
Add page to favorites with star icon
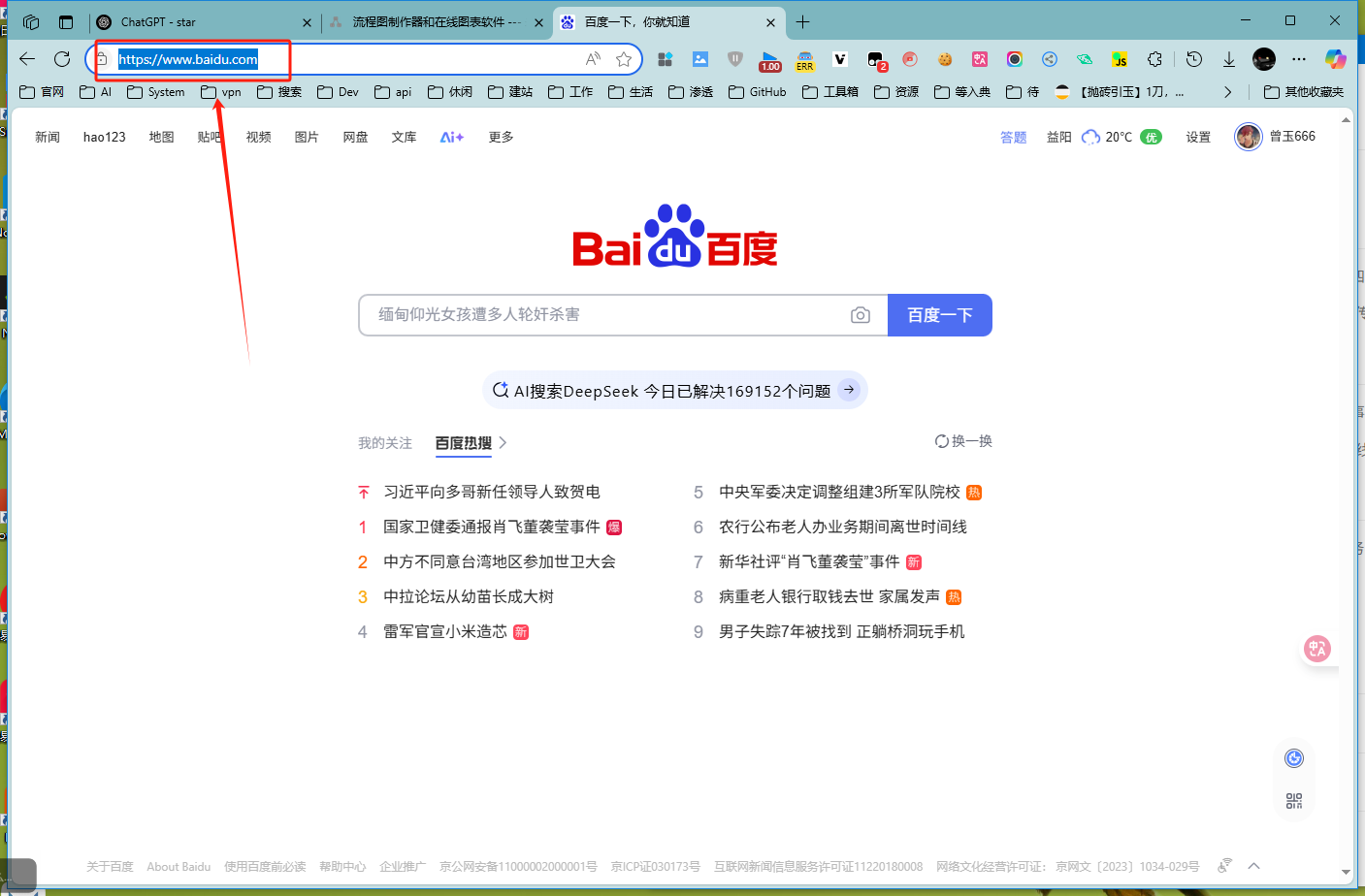click(624, 59)
